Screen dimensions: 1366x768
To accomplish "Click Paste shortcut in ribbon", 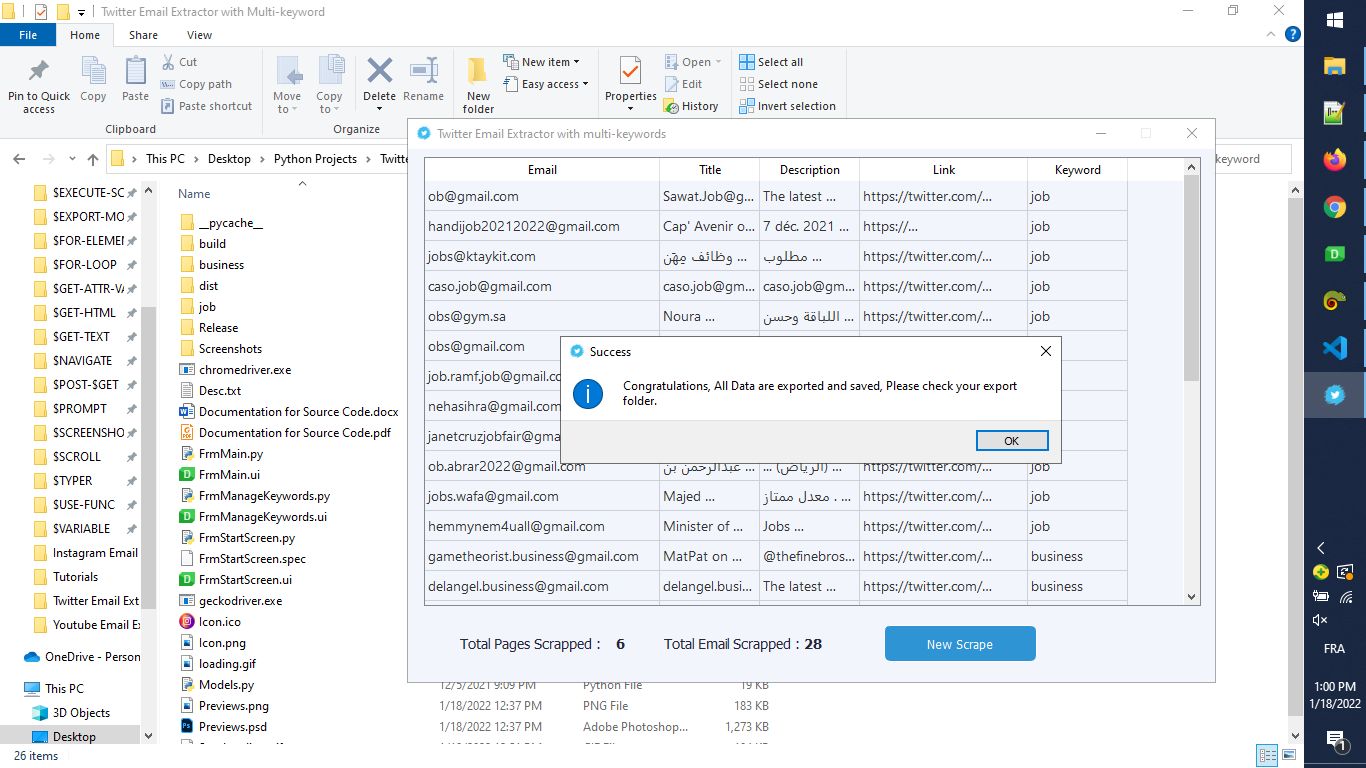I will pyautogui.click(x=206, y=106).
